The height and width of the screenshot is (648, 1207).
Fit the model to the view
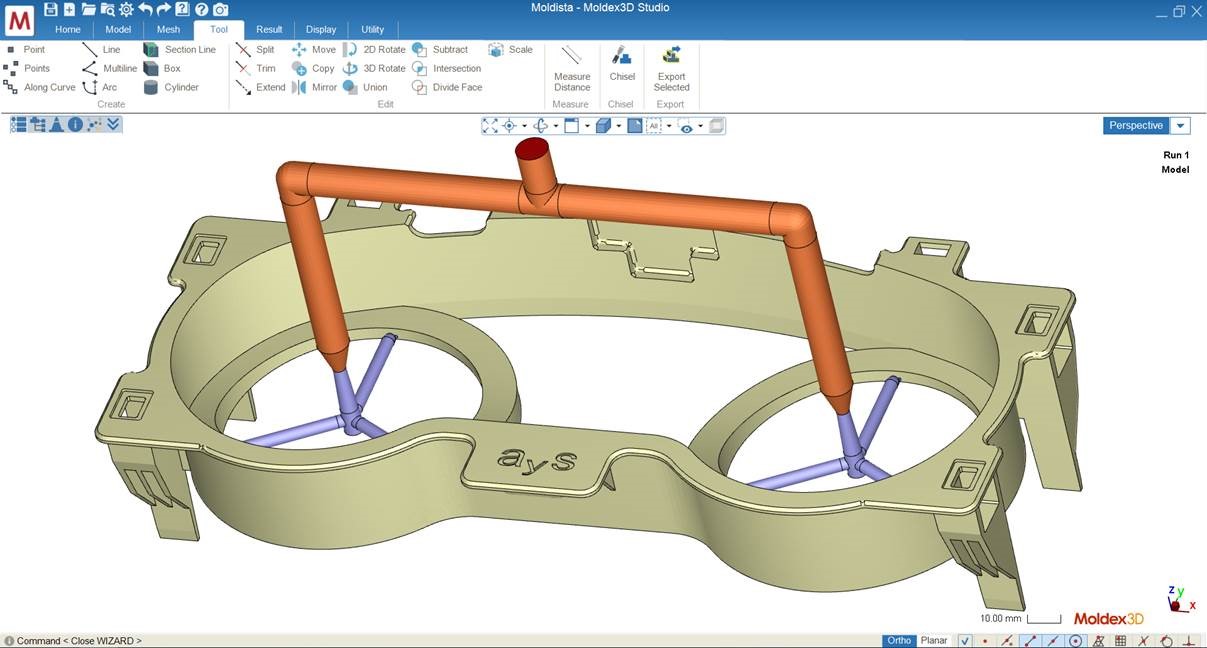pos(490,126)
